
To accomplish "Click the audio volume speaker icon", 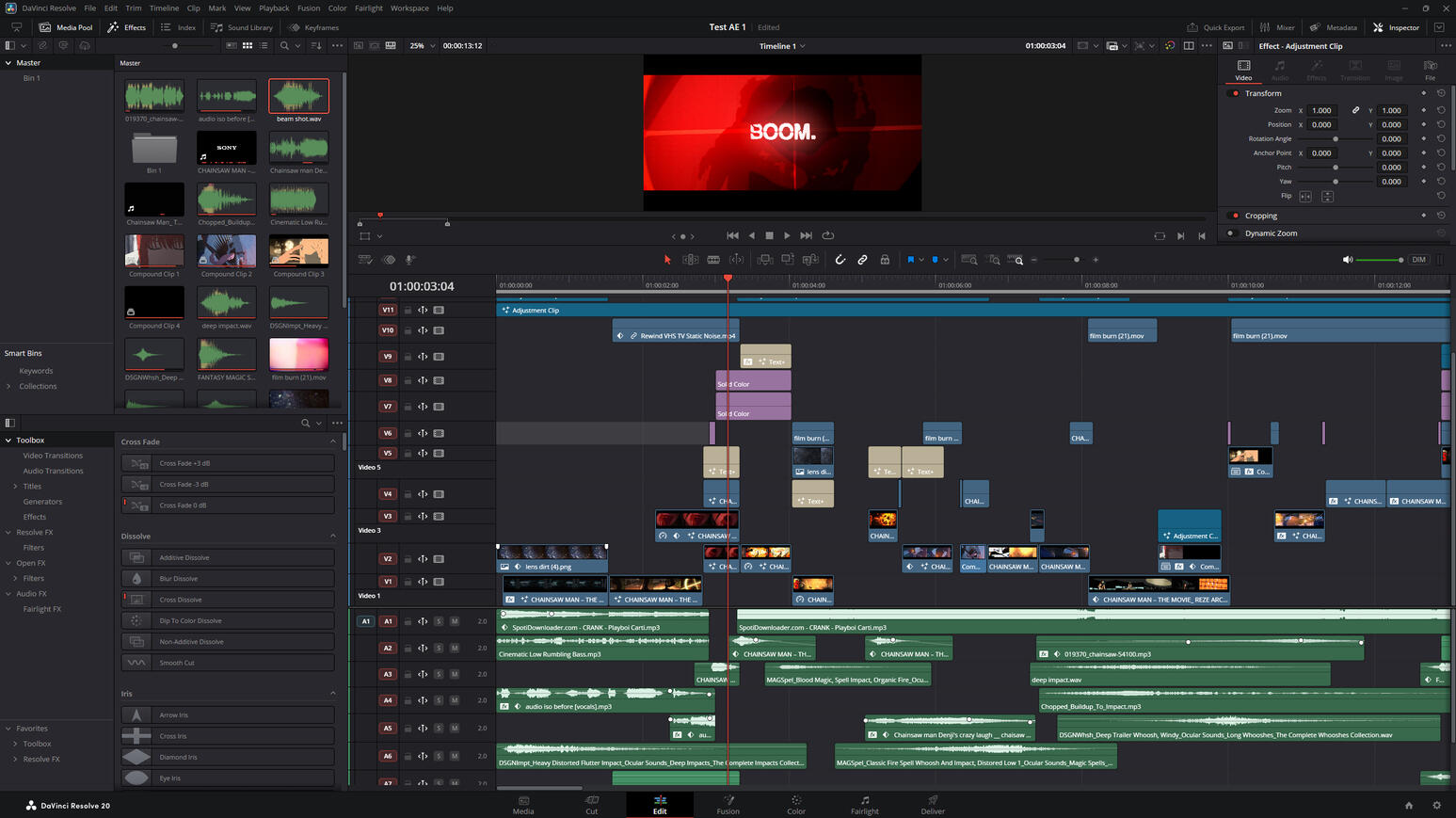I will pos(1347,260).
